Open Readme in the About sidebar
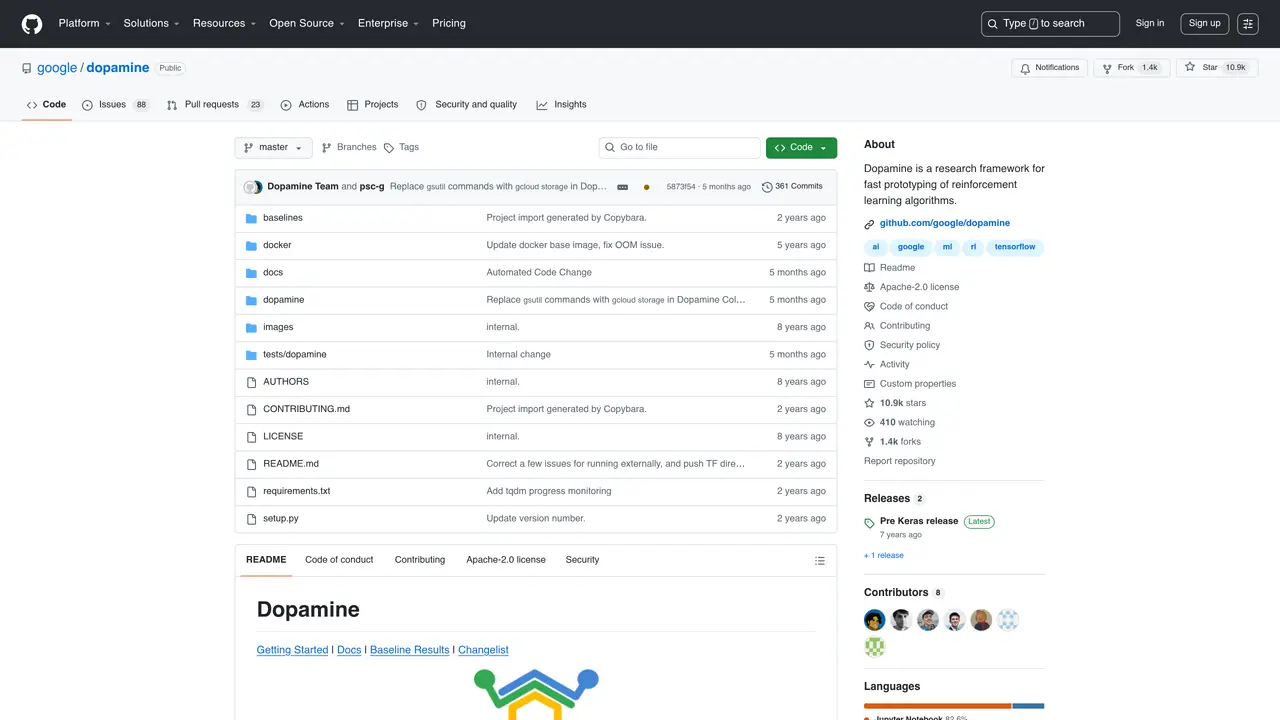The image size is (1280, 720). tap(890, 268)
